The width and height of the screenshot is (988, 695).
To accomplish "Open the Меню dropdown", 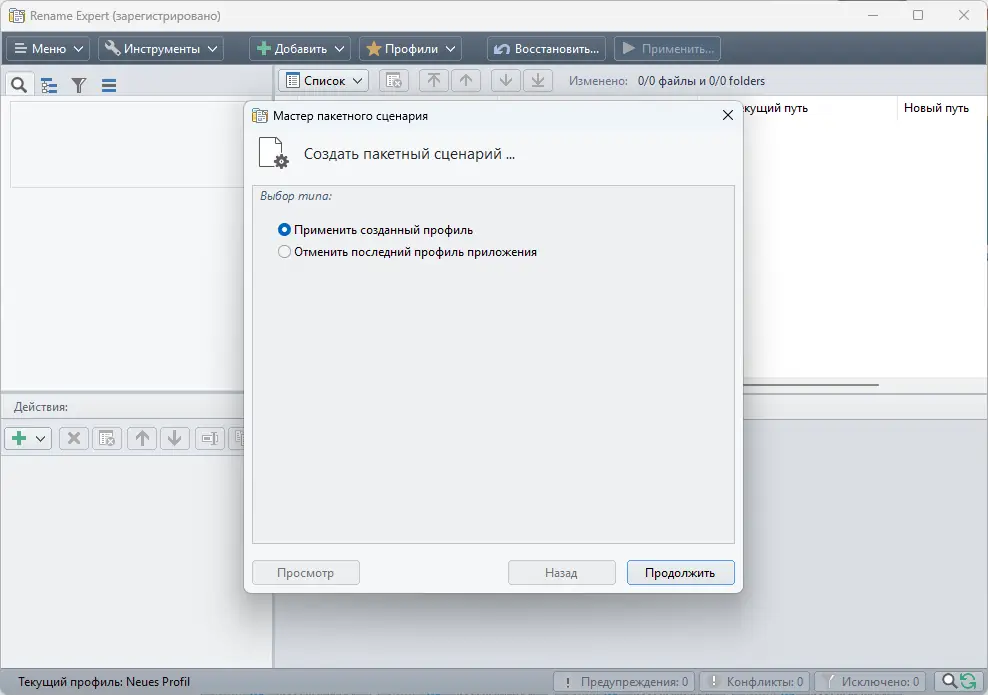I will (x=48, y=49).
